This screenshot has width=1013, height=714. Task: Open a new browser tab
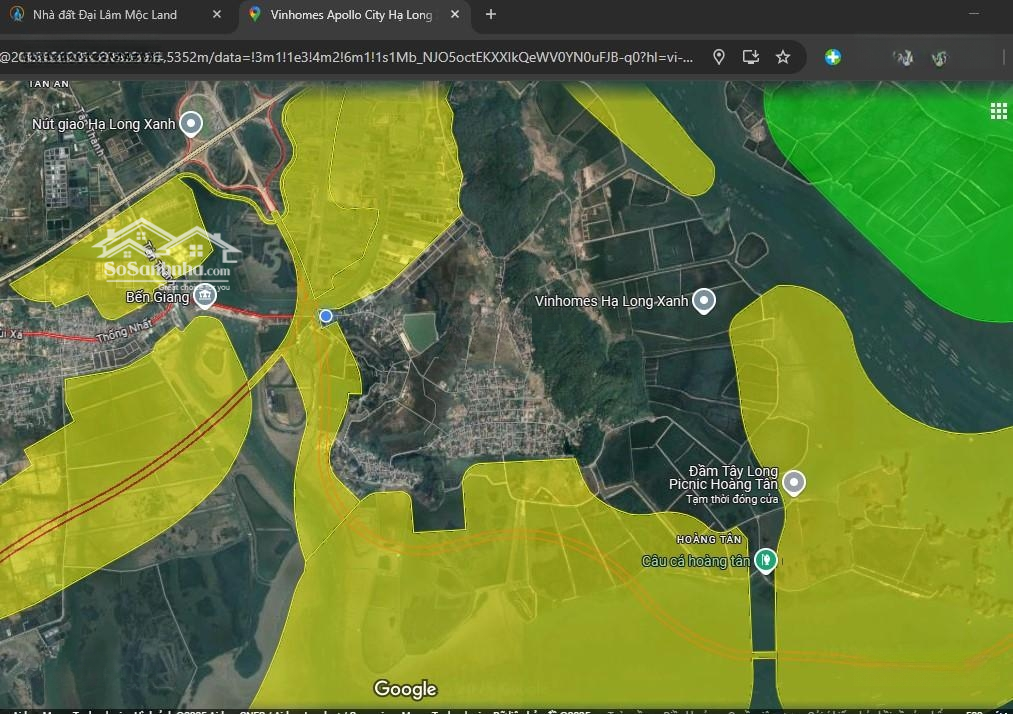coord(491,14)
